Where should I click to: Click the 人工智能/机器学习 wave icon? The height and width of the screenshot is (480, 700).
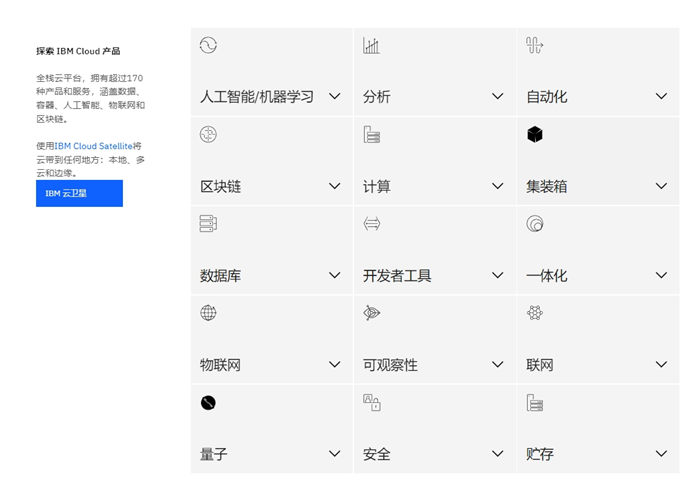(x=208, y=45)
